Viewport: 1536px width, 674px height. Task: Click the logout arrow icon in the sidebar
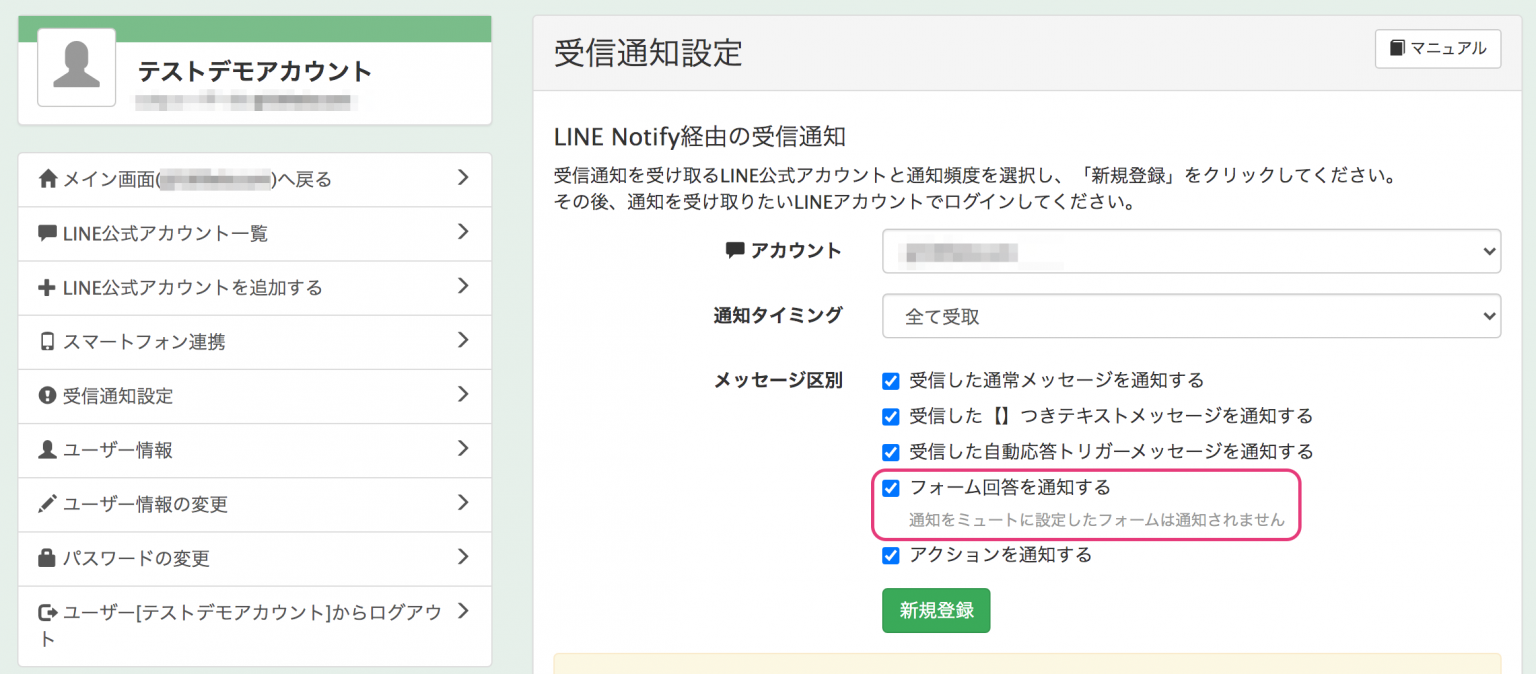tap(47, 611)
